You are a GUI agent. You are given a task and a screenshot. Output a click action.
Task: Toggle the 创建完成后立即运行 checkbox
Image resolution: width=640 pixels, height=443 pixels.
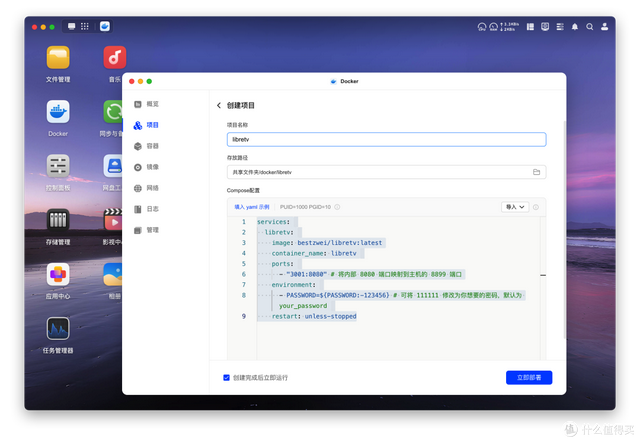226,377
